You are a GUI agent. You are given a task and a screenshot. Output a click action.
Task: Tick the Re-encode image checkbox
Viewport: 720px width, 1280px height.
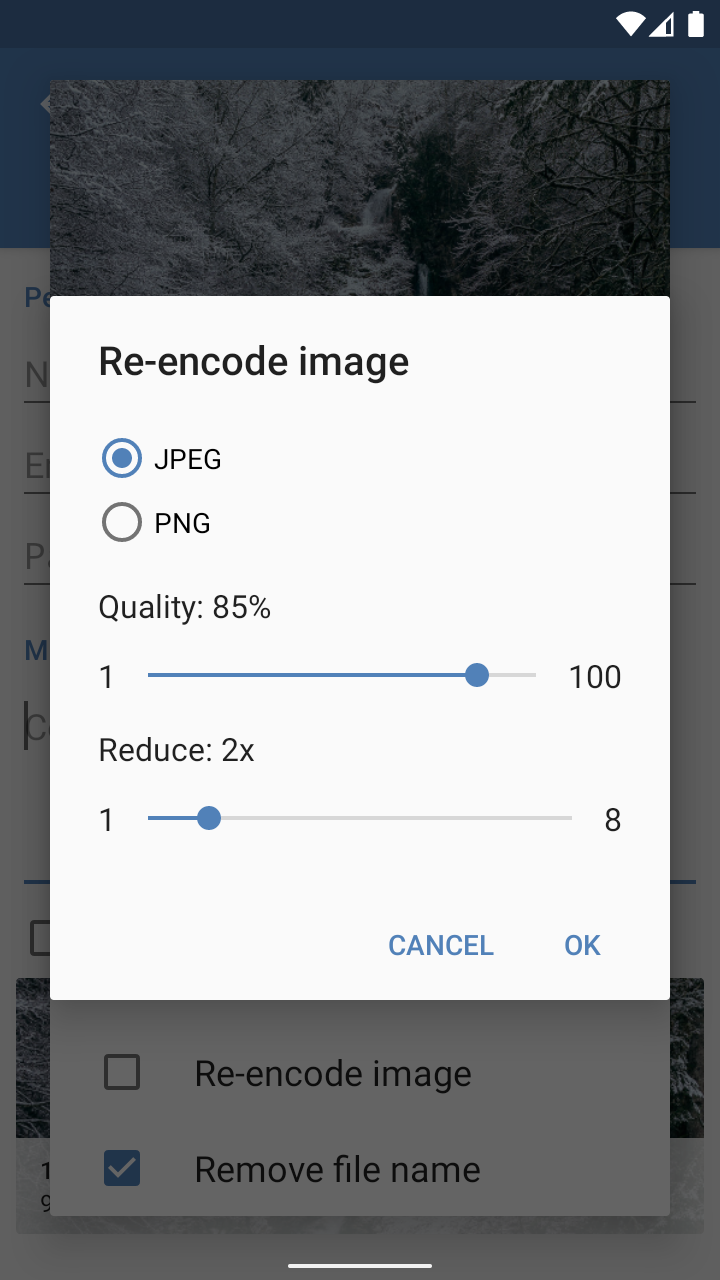[122, 1073]
